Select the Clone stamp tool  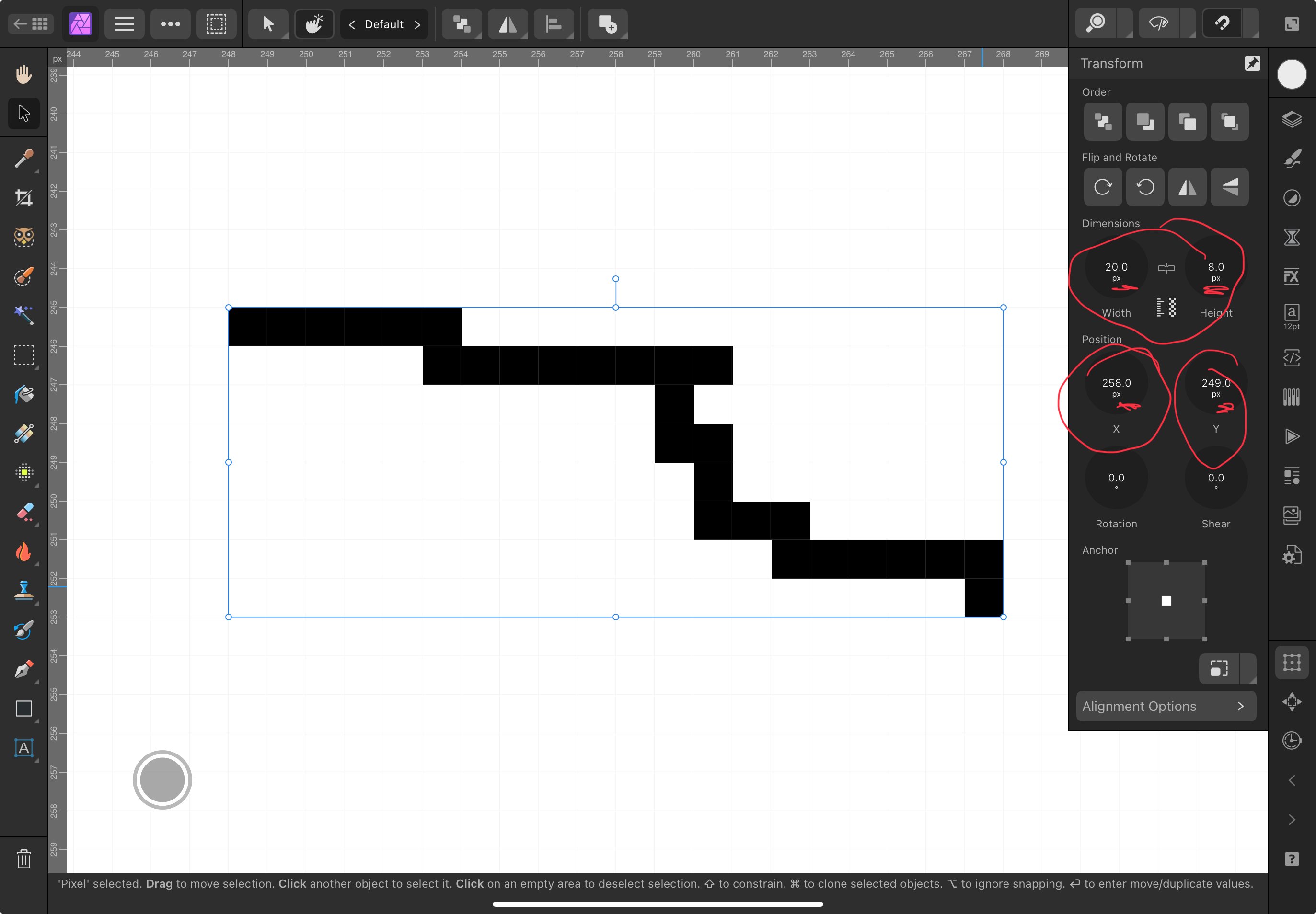point(23,591)
